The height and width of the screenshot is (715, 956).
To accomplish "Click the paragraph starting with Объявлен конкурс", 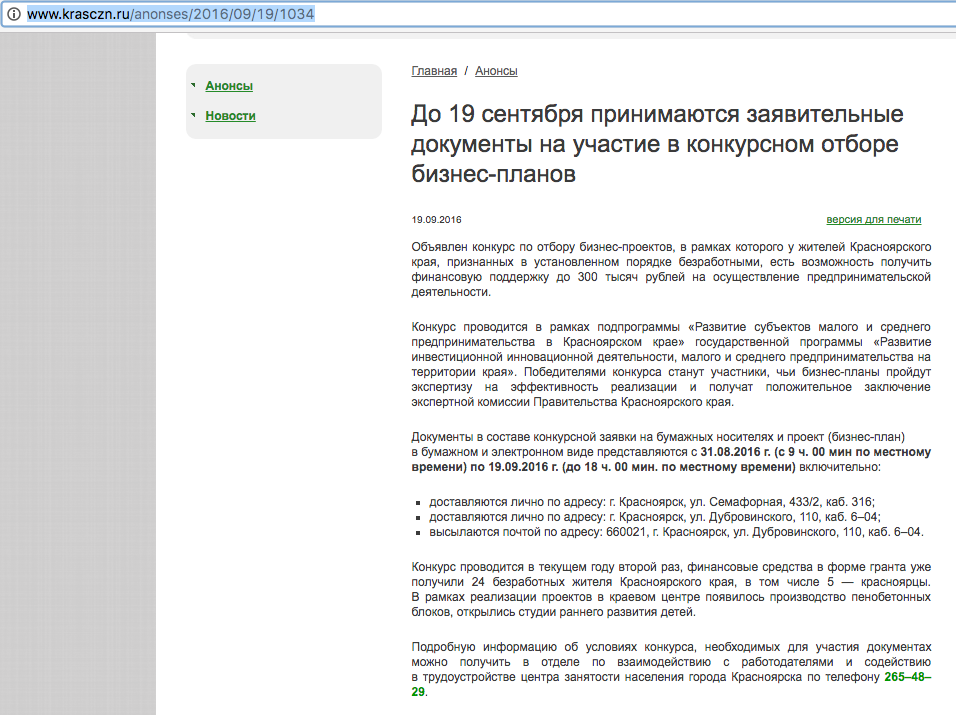I will click(x=671, y=269).
